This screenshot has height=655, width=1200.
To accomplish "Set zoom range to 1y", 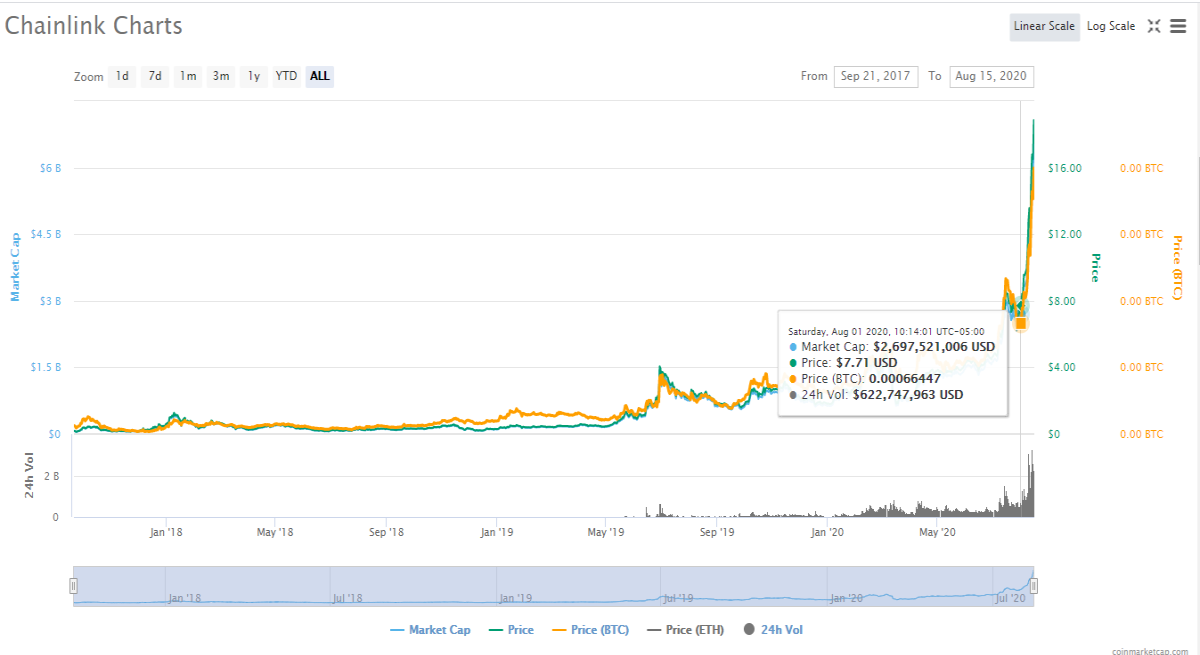I will (x=254, y=76).
